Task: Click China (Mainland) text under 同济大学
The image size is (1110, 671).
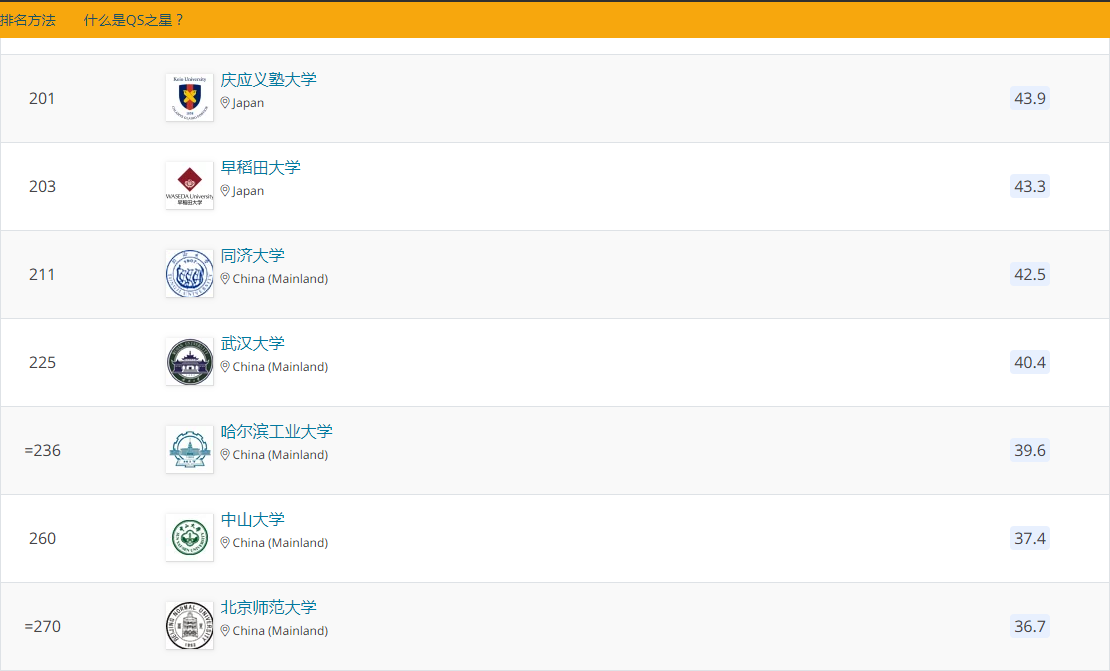Action: (280, 279)
